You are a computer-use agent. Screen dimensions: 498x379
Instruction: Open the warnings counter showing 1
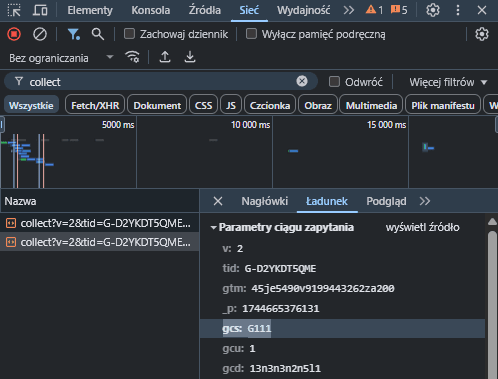[374, 10]
